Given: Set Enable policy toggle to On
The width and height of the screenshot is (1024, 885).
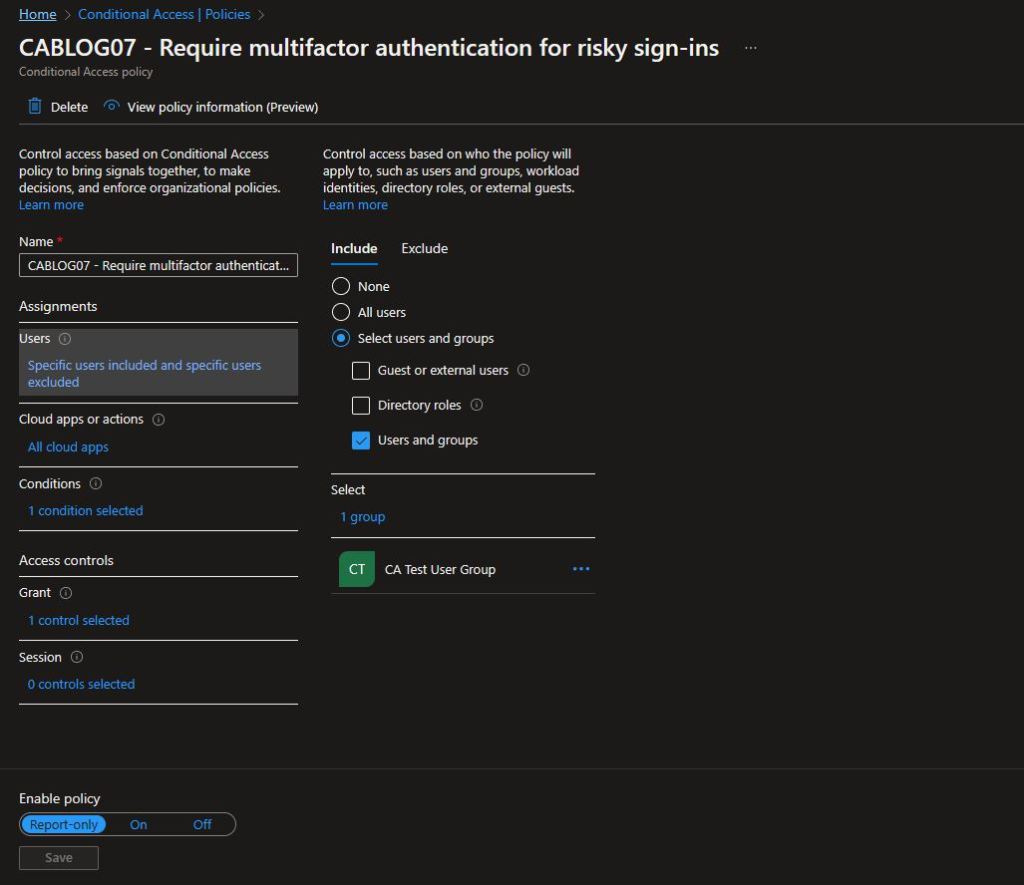Looking at the screenshot, I should click(x=138, y=825).
